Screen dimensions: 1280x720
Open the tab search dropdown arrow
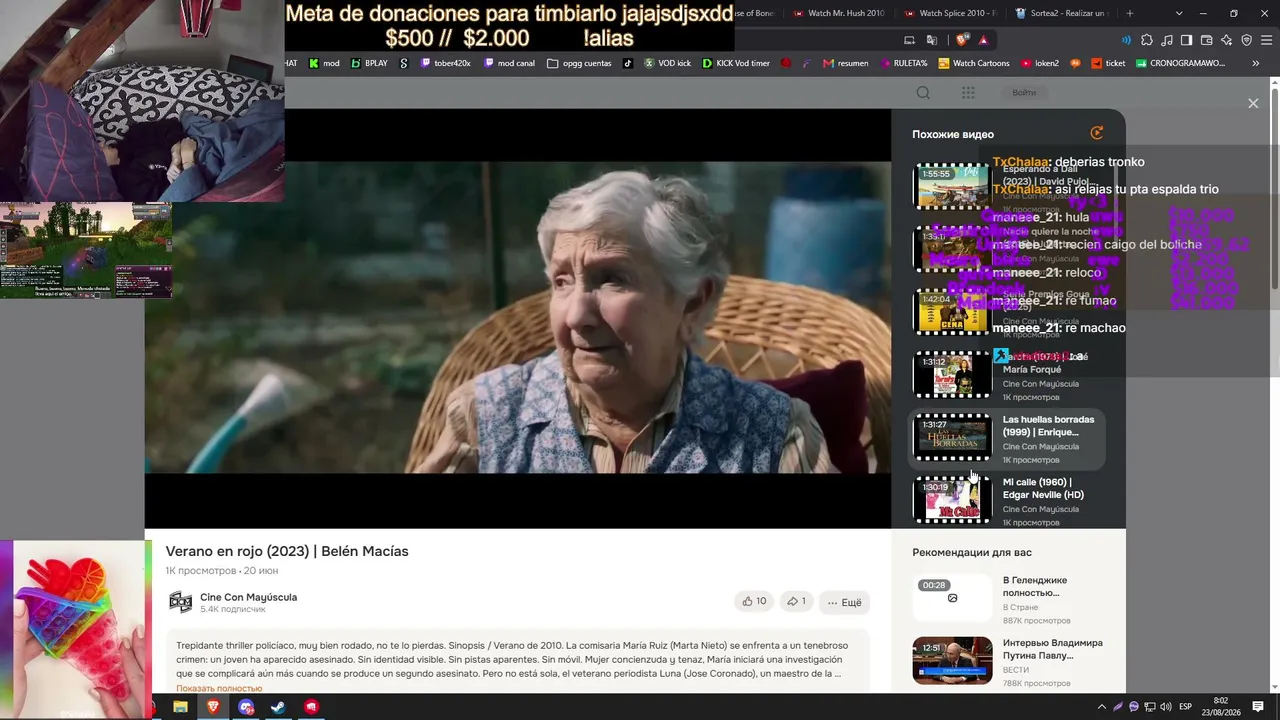[1179, 13]
